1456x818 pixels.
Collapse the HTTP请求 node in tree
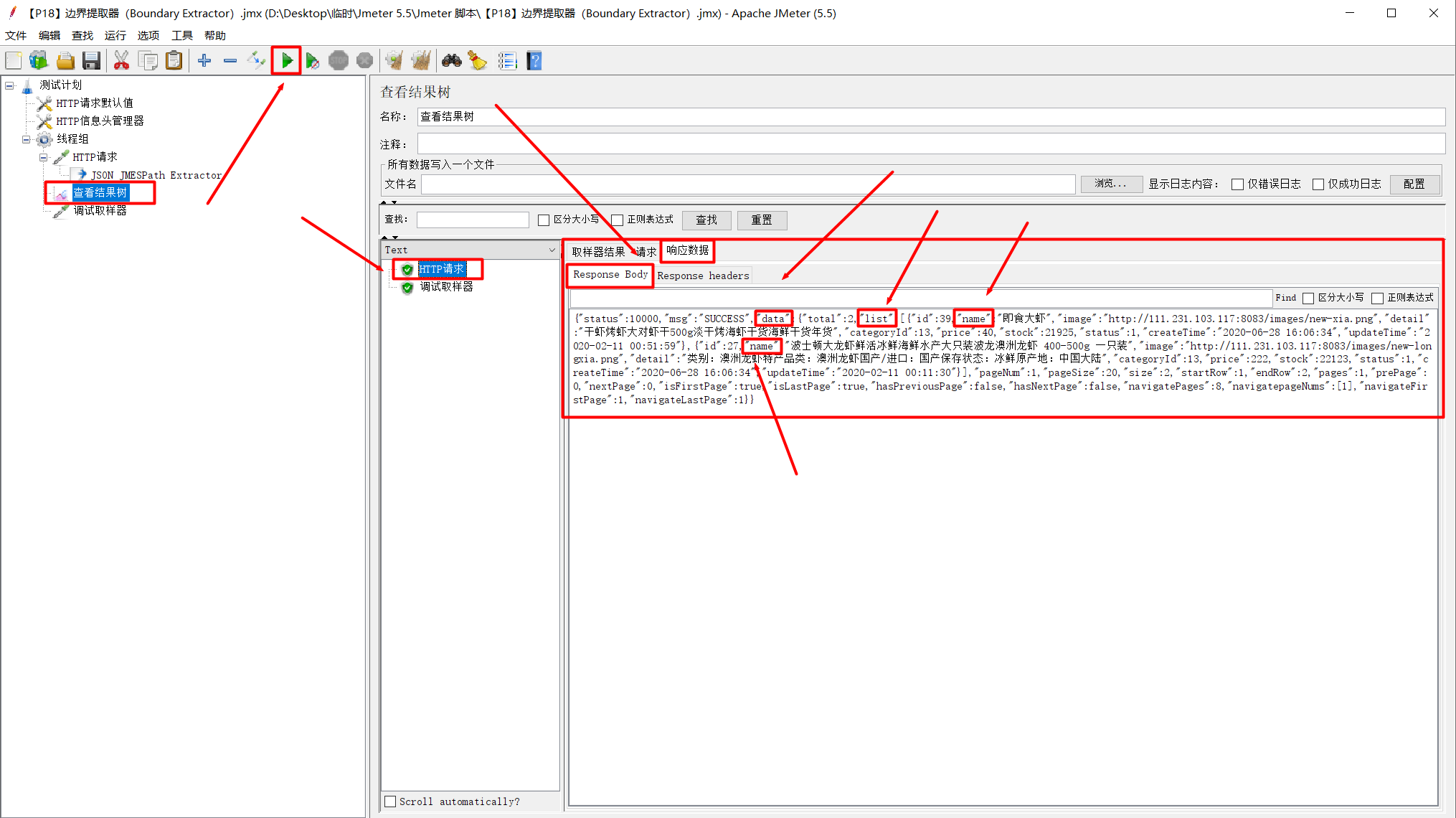[x=44, y=157]
